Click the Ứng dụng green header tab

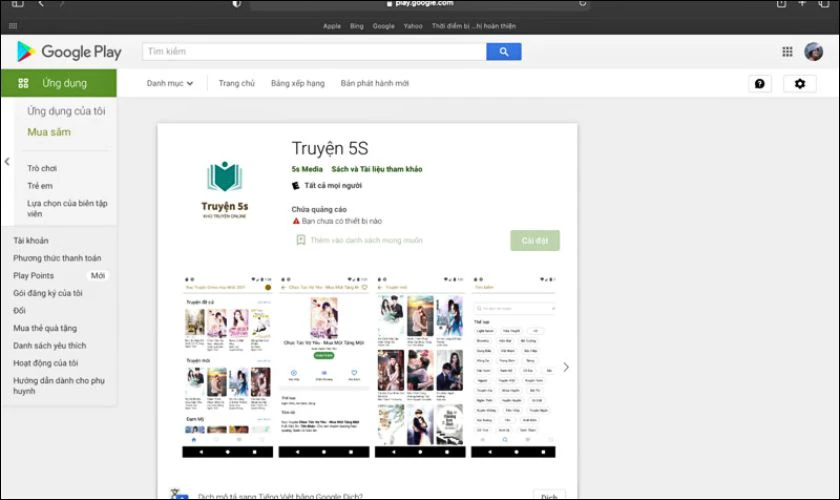point(58,83)
